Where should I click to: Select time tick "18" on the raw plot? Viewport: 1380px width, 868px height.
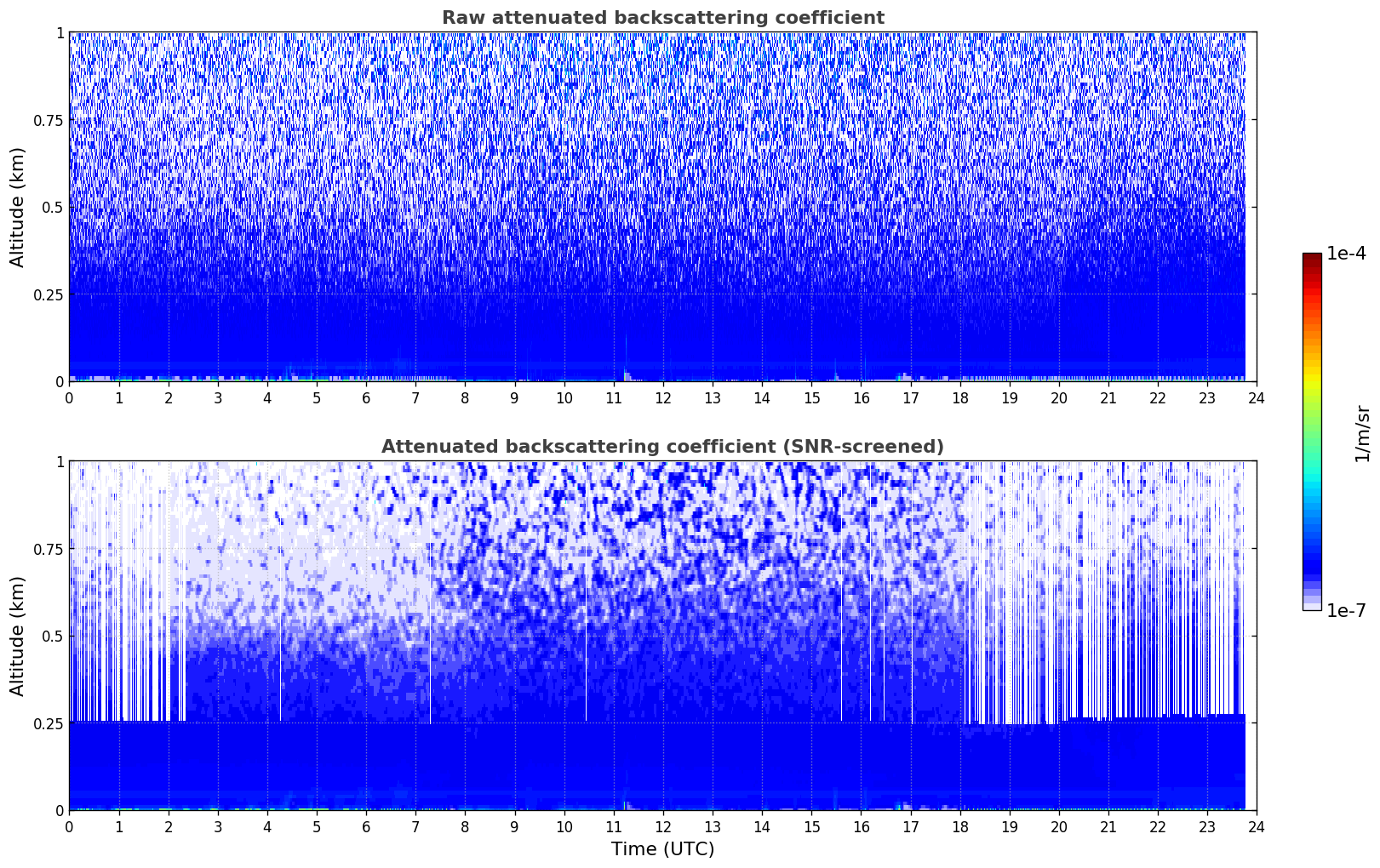tap(960, 397)
